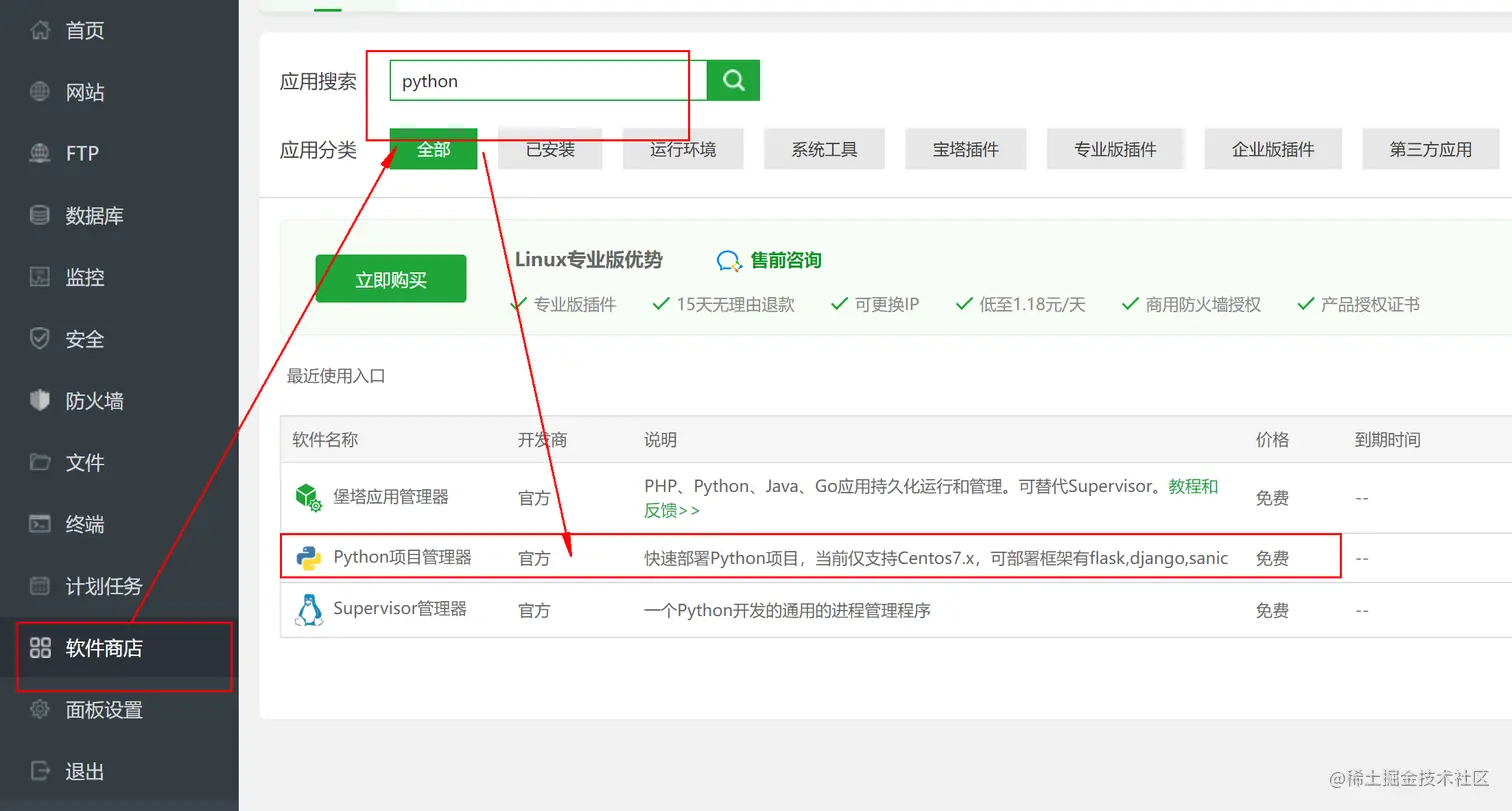The width and height of the screenshot is (1512, 811).
Task: Click the 价格 column header
Action: coord(1272,440)
